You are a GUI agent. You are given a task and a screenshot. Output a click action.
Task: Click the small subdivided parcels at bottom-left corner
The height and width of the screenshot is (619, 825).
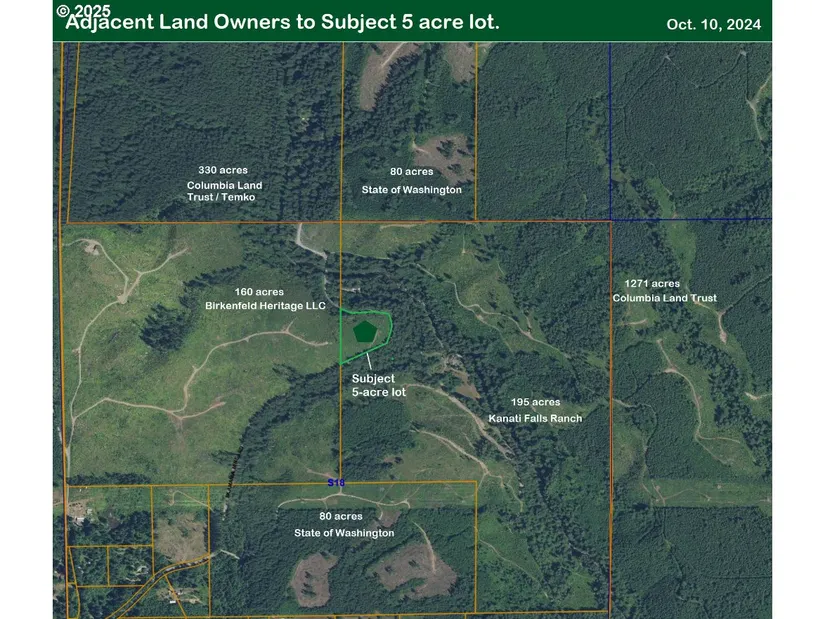pos(110,565)
